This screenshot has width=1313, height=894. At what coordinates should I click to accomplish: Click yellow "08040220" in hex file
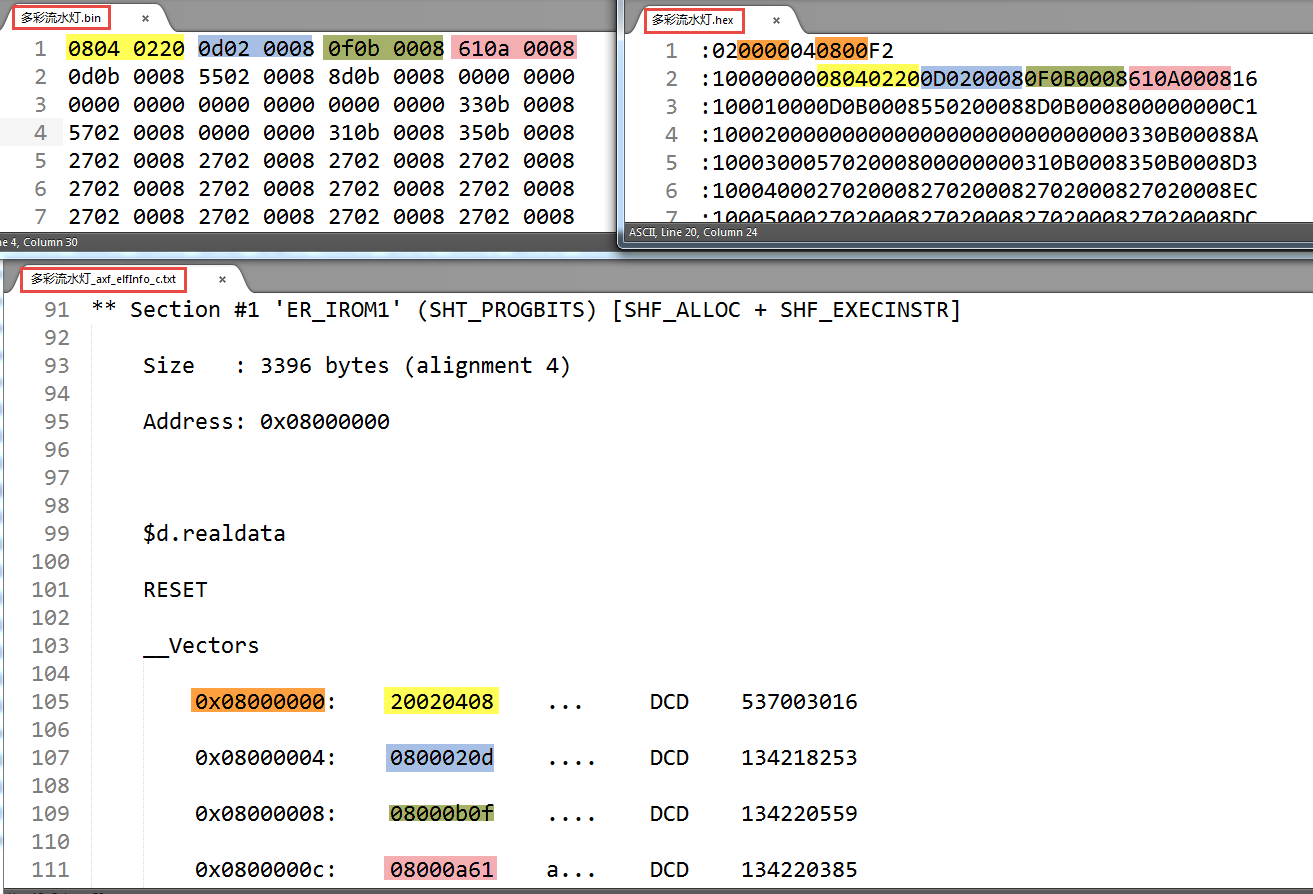coord(868,78)
